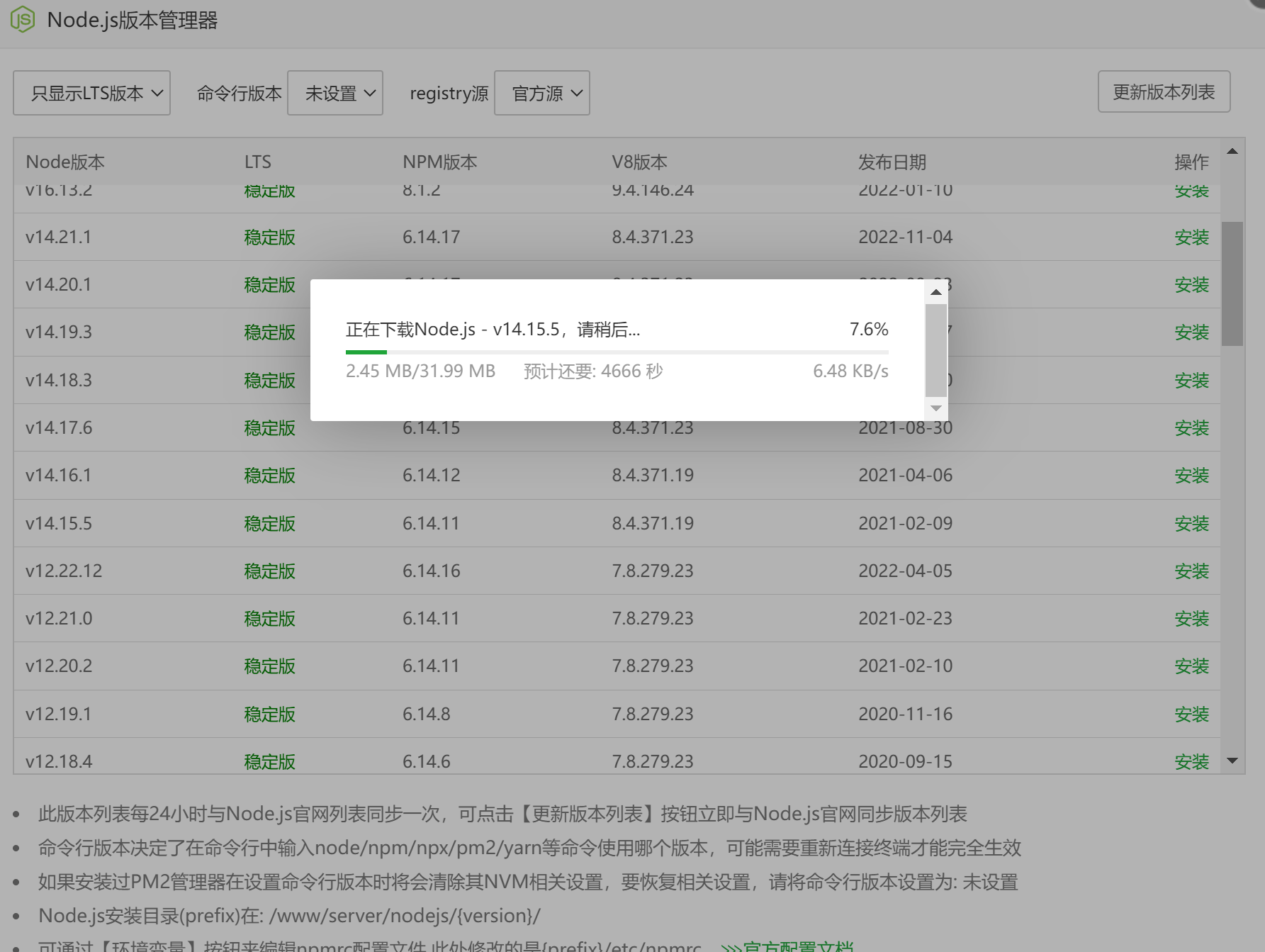Click NPM version 6.14.17 in v14.21.1 row
The image size is (1265, 952).
[432, 237]
